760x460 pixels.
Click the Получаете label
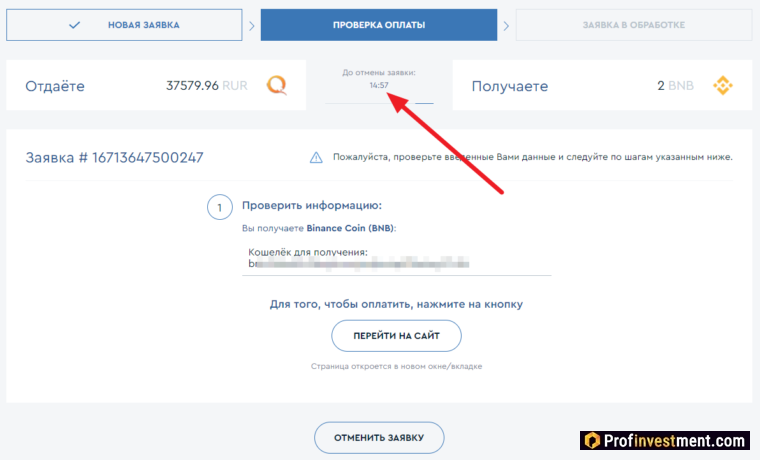510,86
